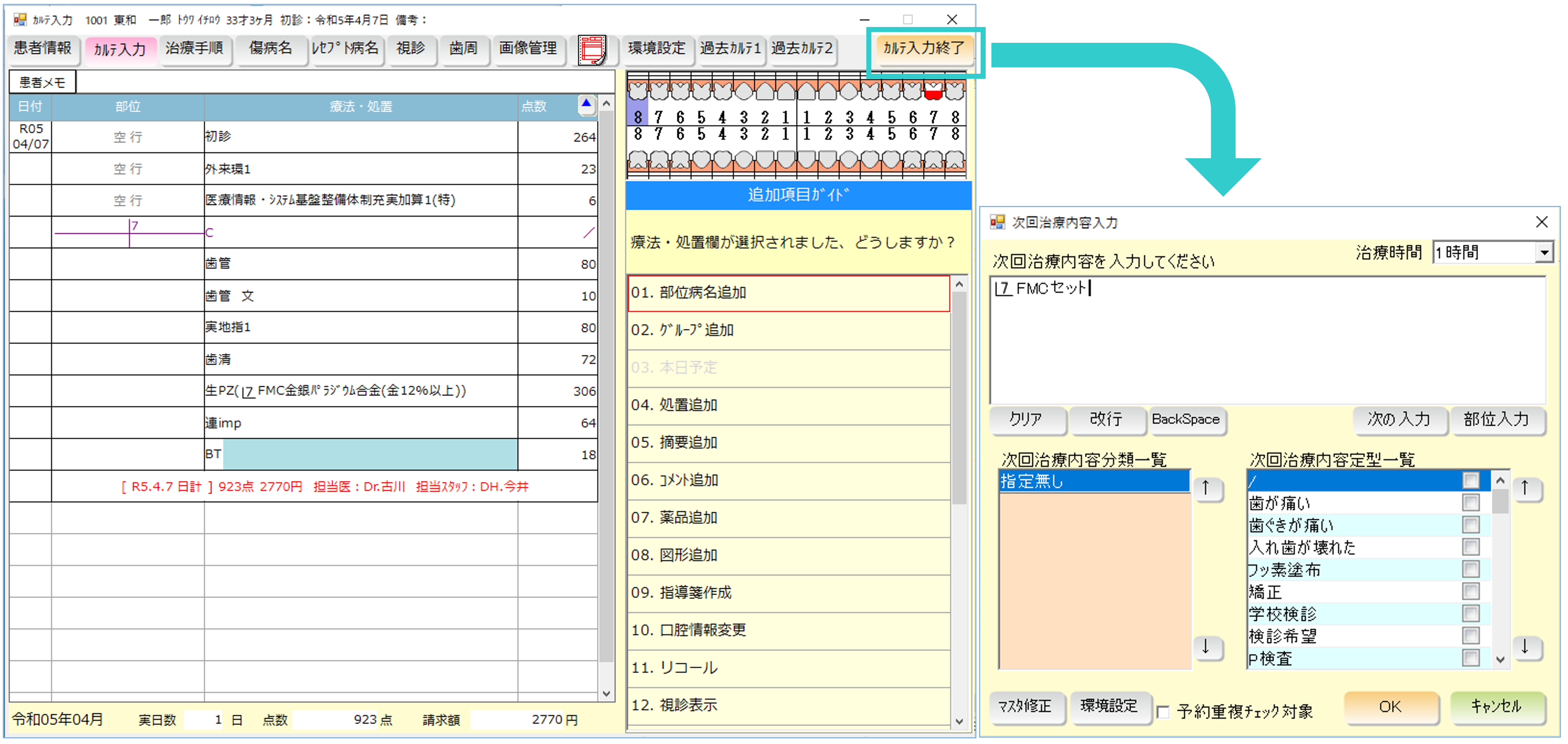Click the red notebook icon in toolbar
The width and height of the screenshot is (1568, 744).
click(592, 49)
